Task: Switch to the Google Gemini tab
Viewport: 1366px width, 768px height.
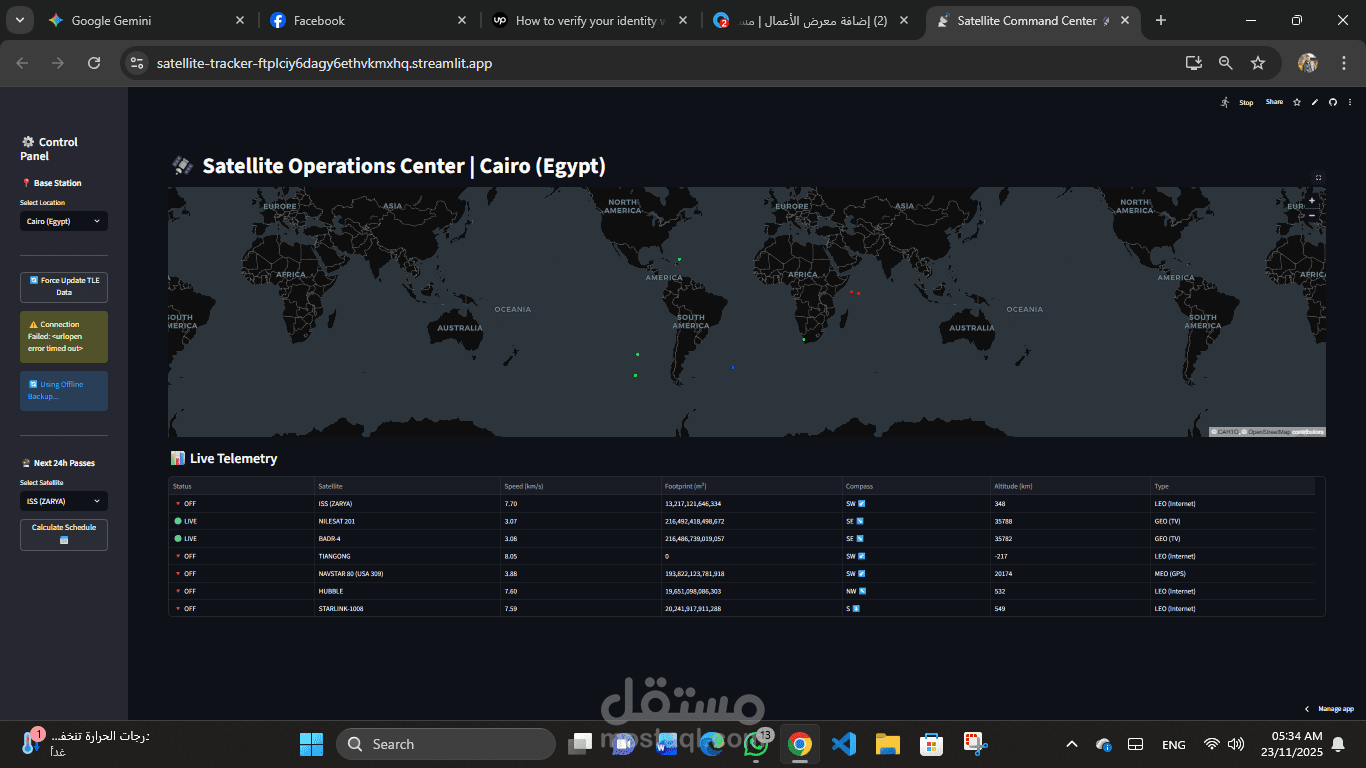Action: pos(147,20)
